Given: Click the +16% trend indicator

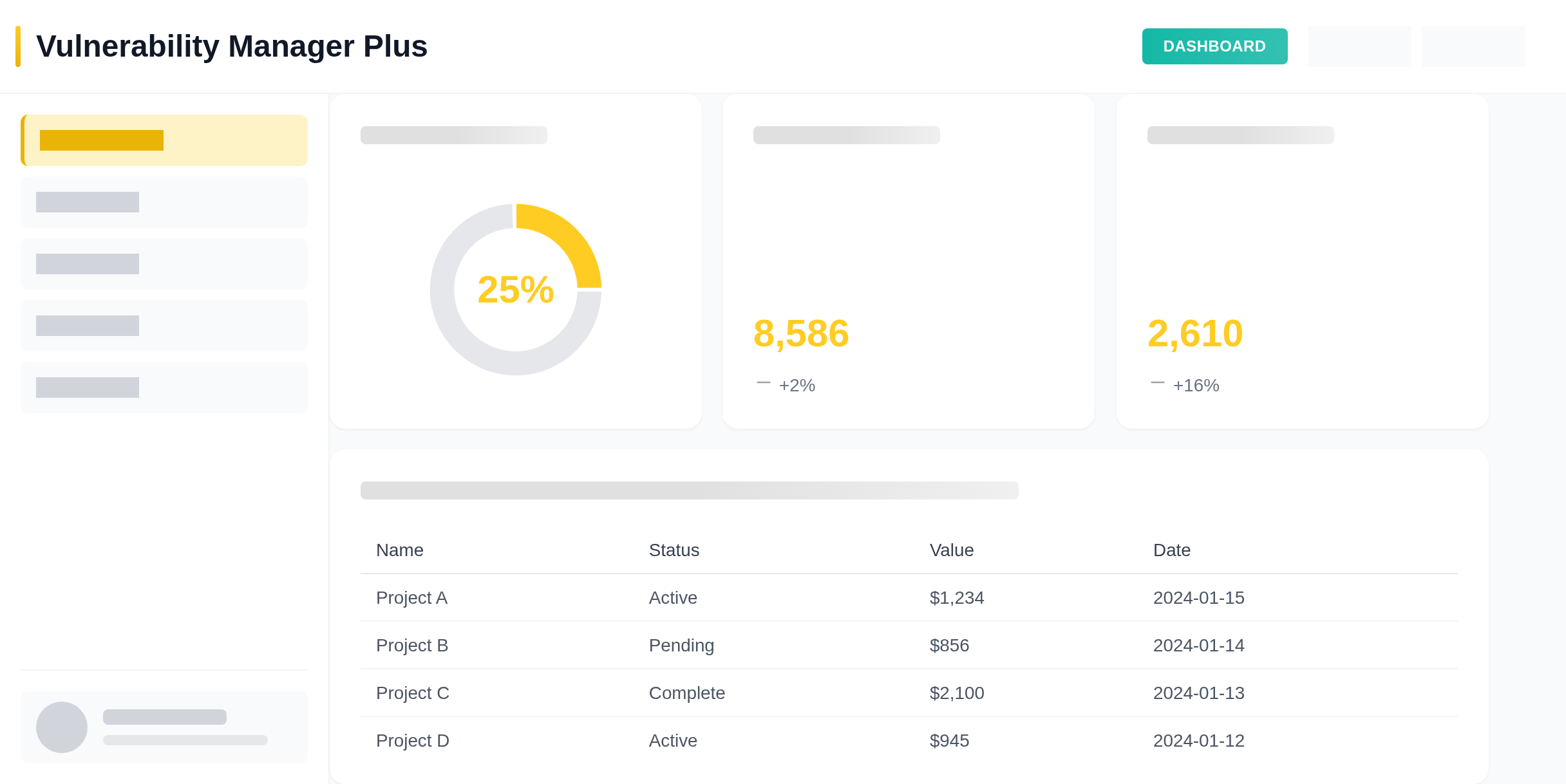Looking at the screenshot, I should [x=1195, y=385].
